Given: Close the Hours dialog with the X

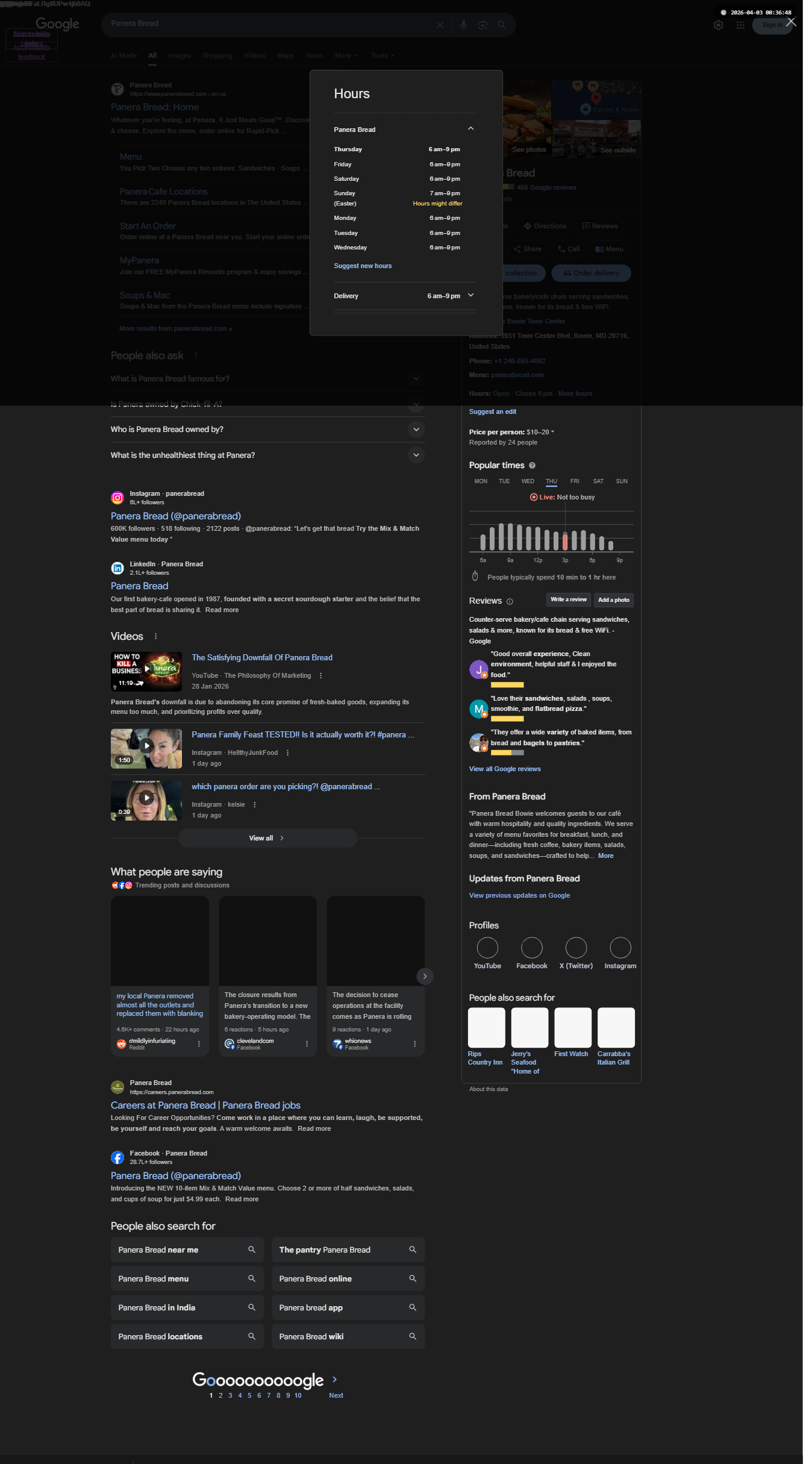Looking at the screenshot, I should (792, 22).
